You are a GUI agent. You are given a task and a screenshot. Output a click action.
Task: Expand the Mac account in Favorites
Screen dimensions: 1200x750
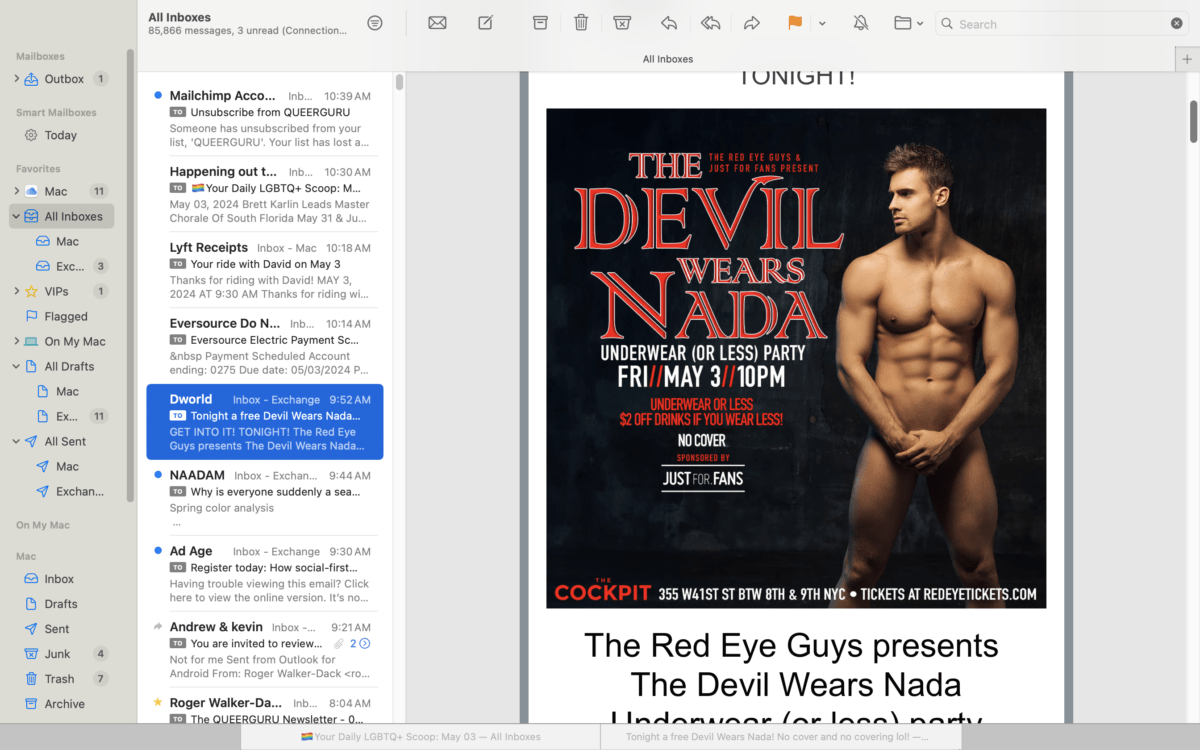tap(16, 191)
